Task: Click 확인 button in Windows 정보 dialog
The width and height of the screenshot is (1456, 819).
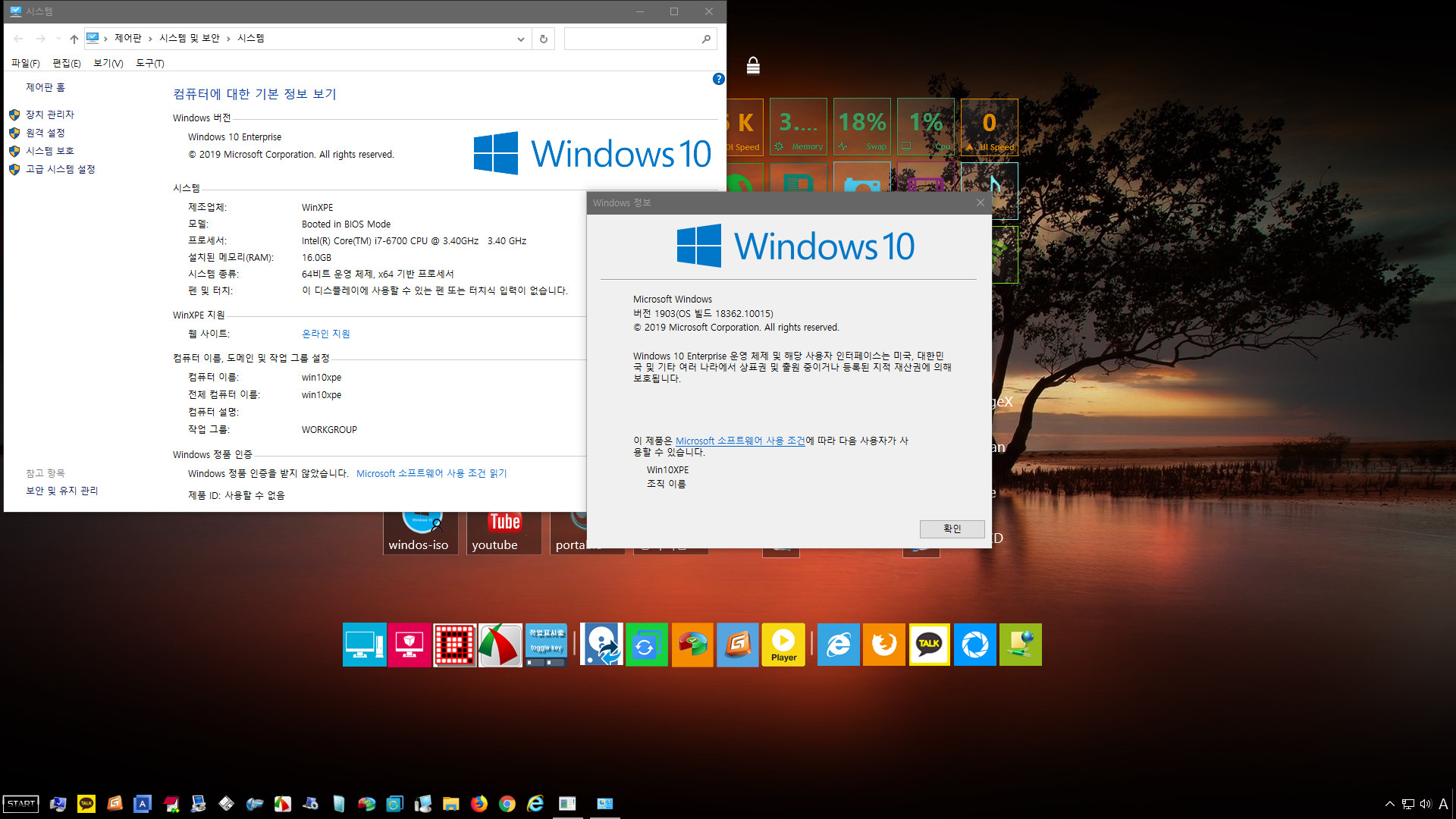Action: coord(952,529)
